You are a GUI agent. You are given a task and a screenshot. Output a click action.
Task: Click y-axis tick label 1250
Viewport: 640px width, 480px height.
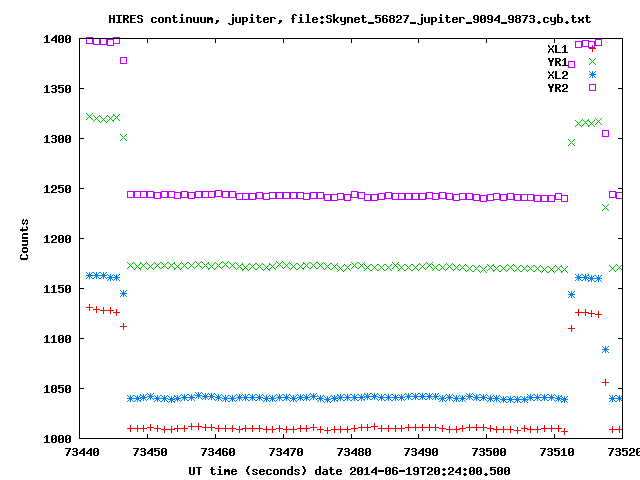pos(57,189)
